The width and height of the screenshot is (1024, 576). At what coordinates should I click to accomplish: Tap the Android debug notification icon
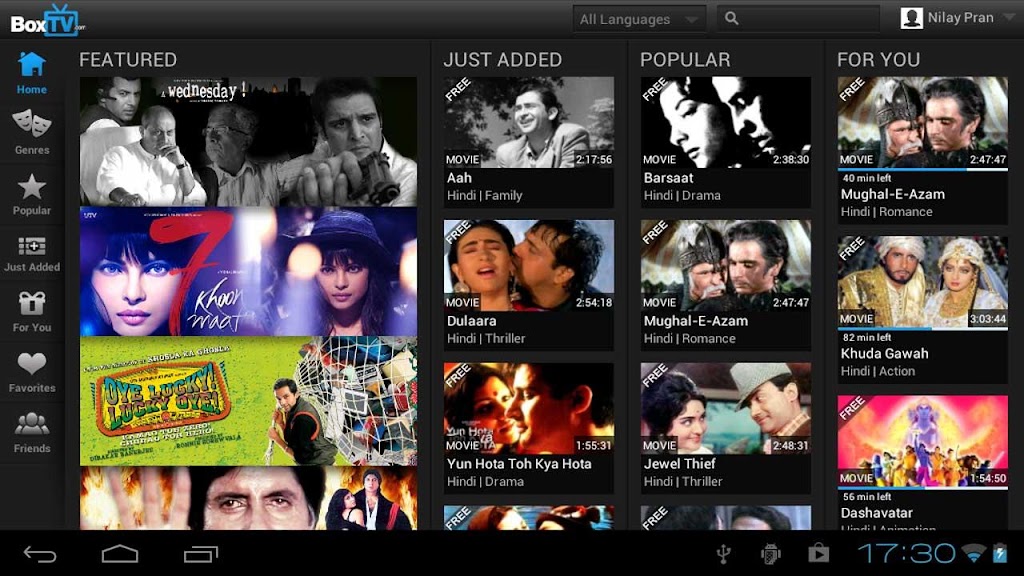tap(771, 554)
